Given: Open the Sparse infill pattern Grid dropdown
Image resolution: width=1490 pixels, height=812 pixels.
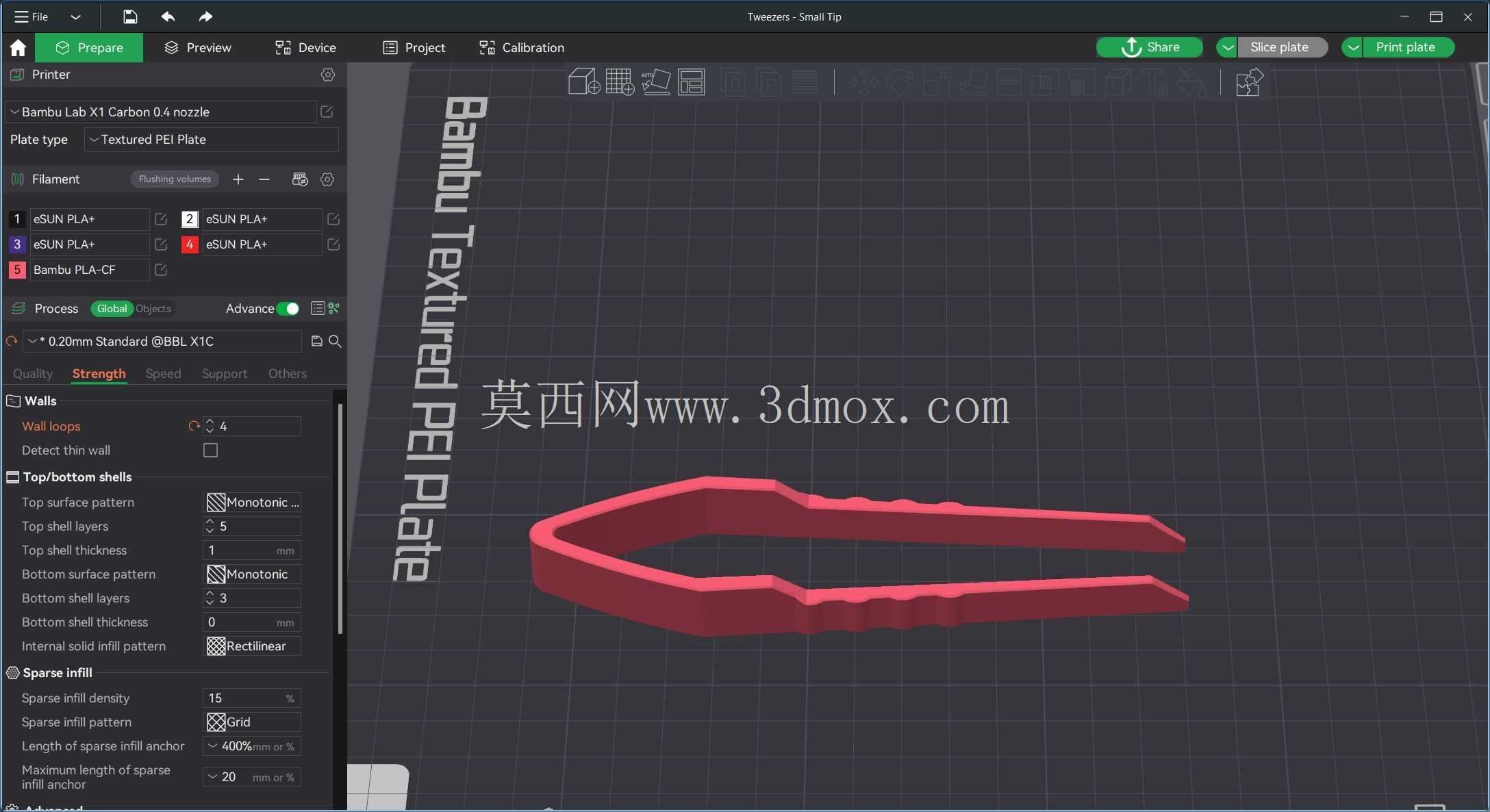Looking at the screenshot, I should [x=252, y=722].
